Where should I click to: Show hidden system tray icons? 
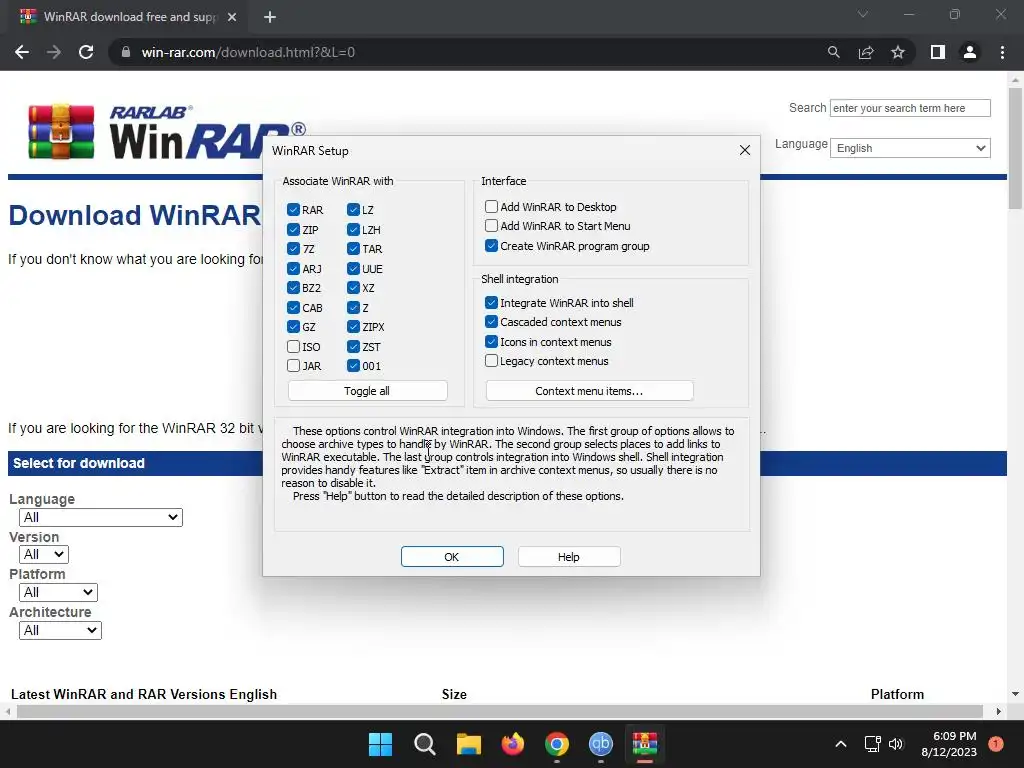pyautogui.click(x=841, y=744)
